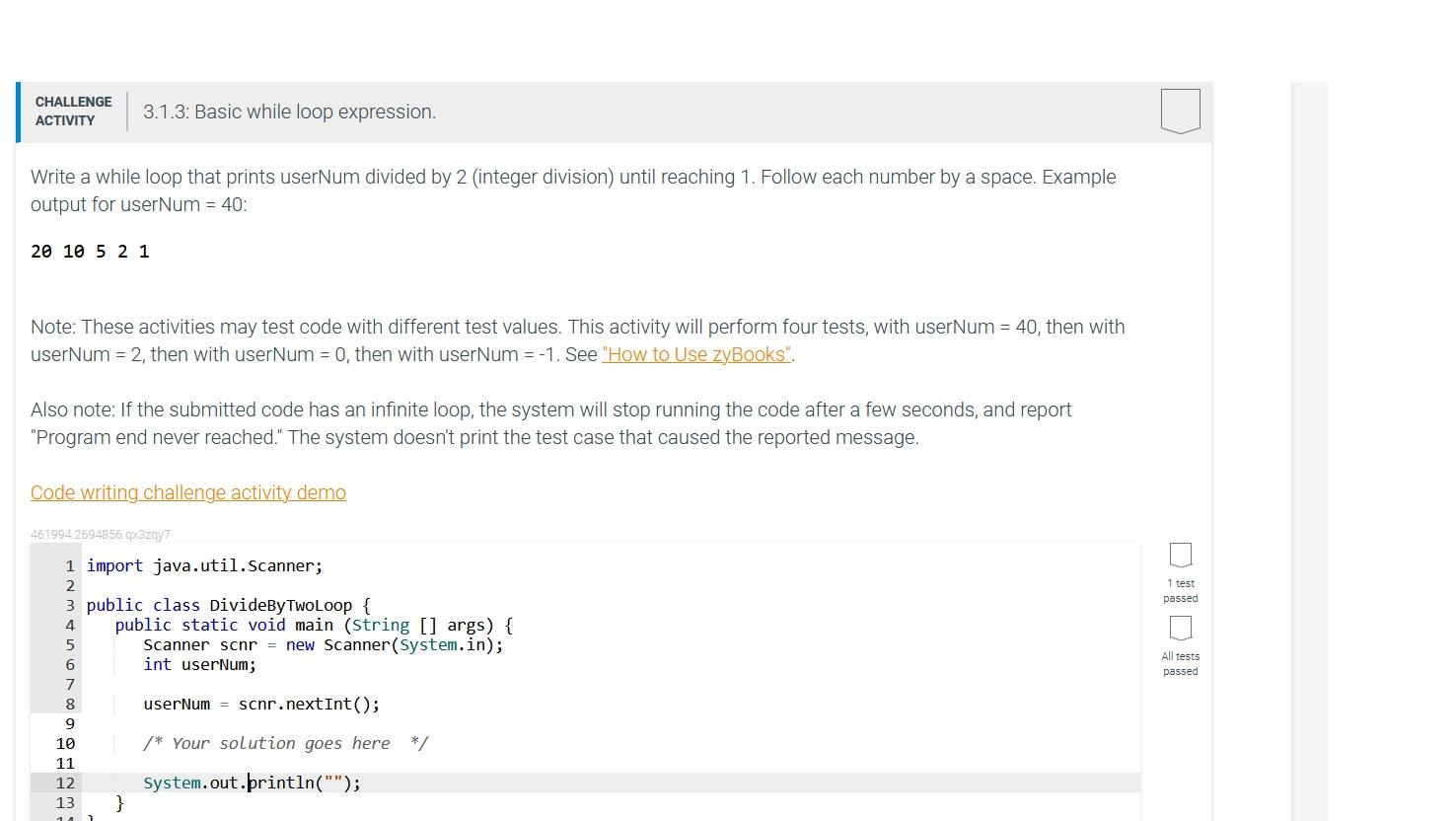Place cursor on the System.out.println statement
Viewport: 1456px width, 821px height.
click(x=252, y=783)
